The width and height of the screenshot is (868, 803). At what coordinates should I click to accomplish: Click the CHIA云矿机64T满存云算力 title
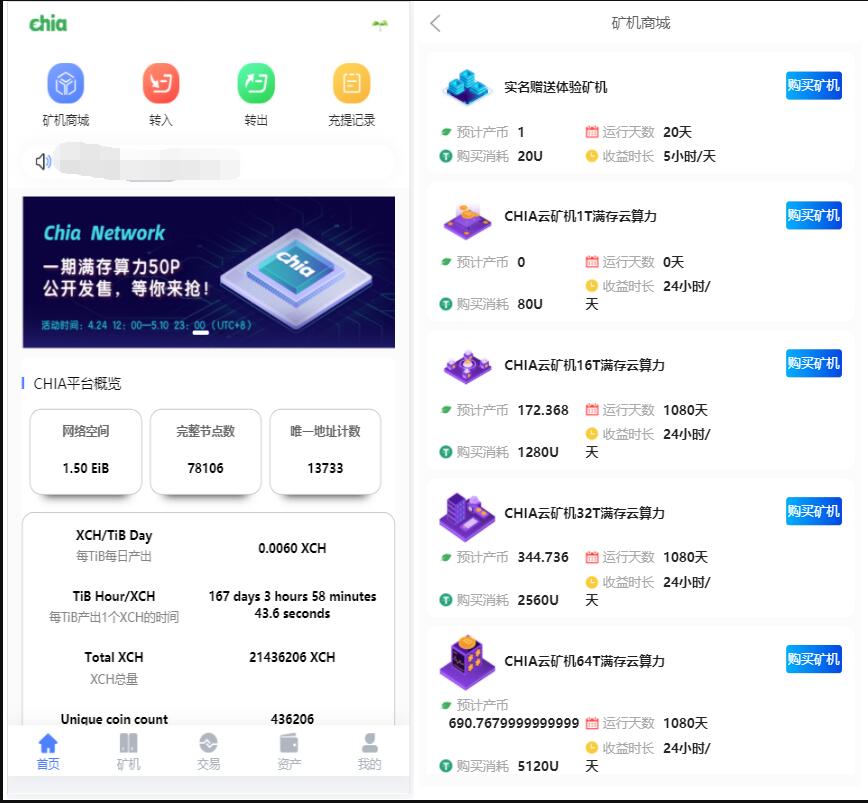pyautogui.click(x=584, y=661)
